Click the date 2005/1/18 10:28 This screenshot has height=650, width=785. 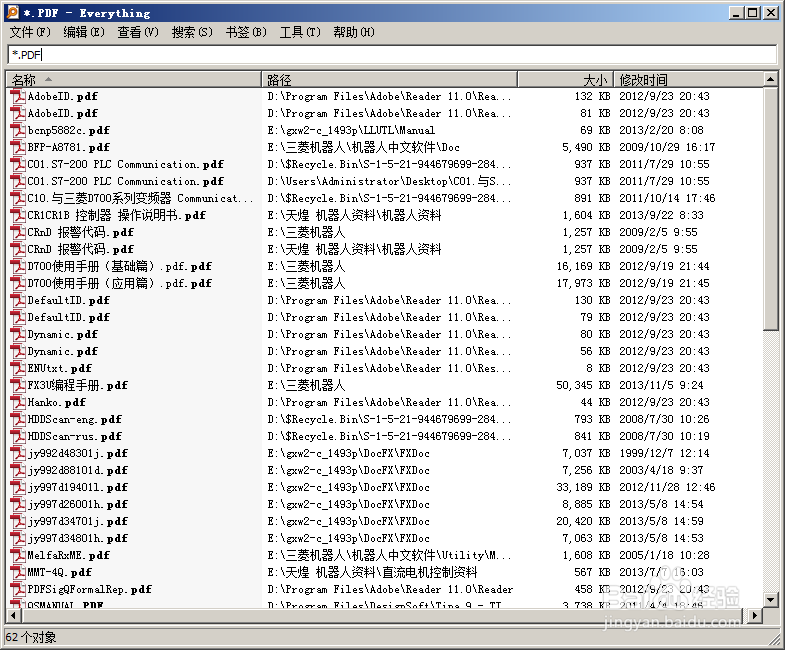click(664, 556)
